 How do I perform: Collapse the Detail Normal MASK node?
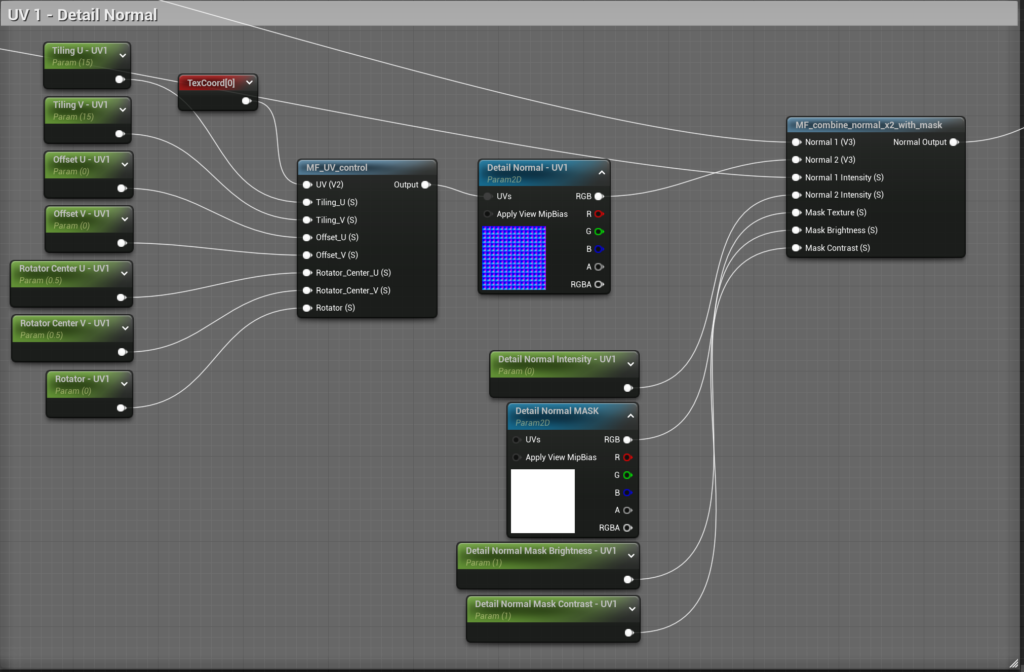pyautogui.click(x=630, y=416)
